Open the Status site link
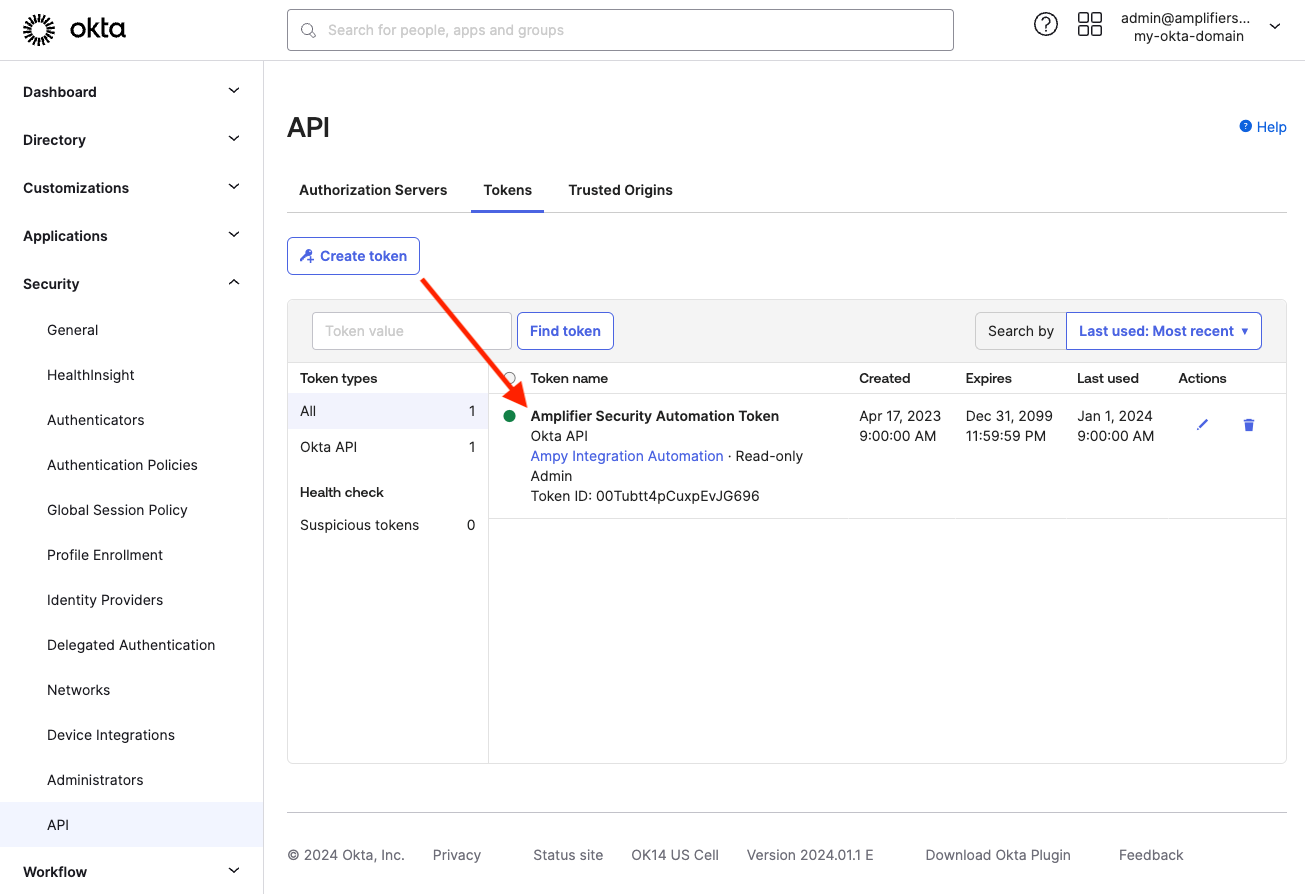 [x=568, y=855]
